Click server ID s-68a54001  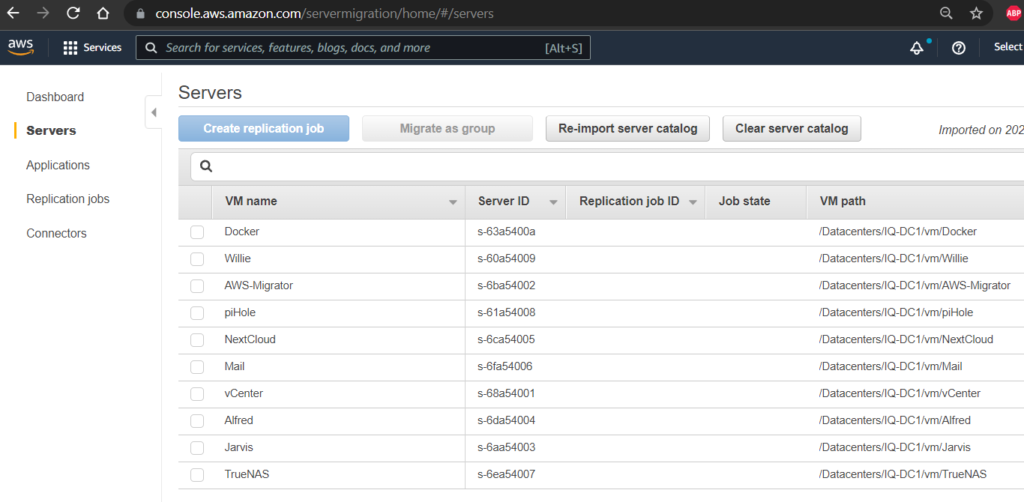click(507, 394)
